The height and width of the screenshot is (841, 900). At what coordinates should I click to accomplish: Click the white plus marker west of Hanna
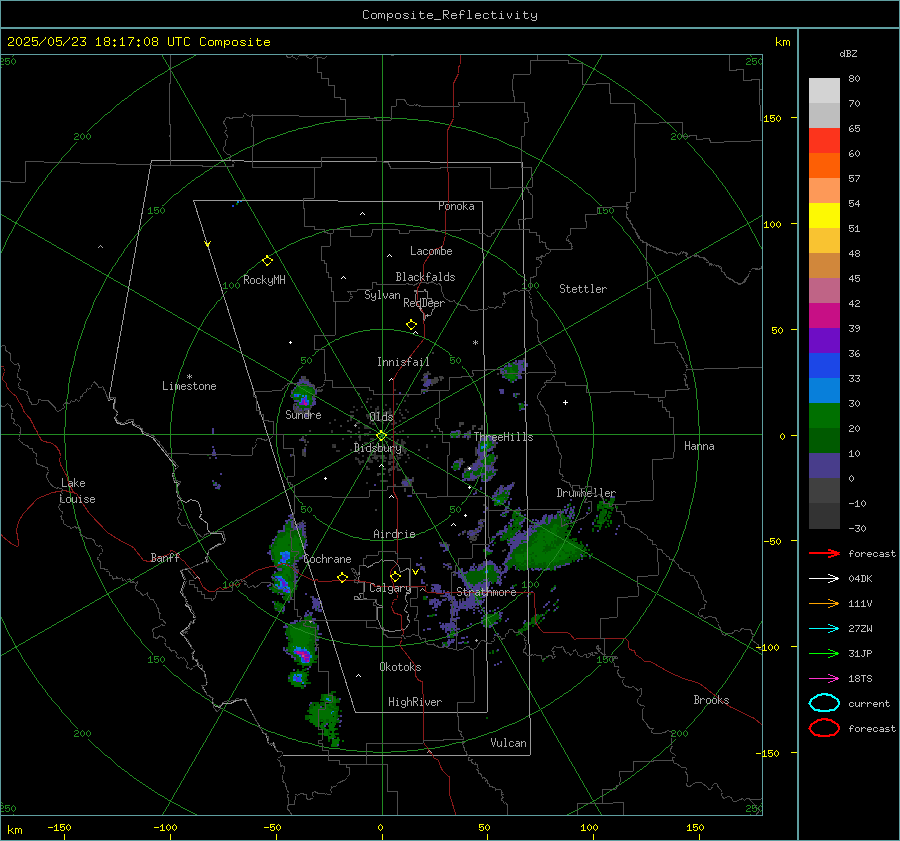click(x=565, y=402)
